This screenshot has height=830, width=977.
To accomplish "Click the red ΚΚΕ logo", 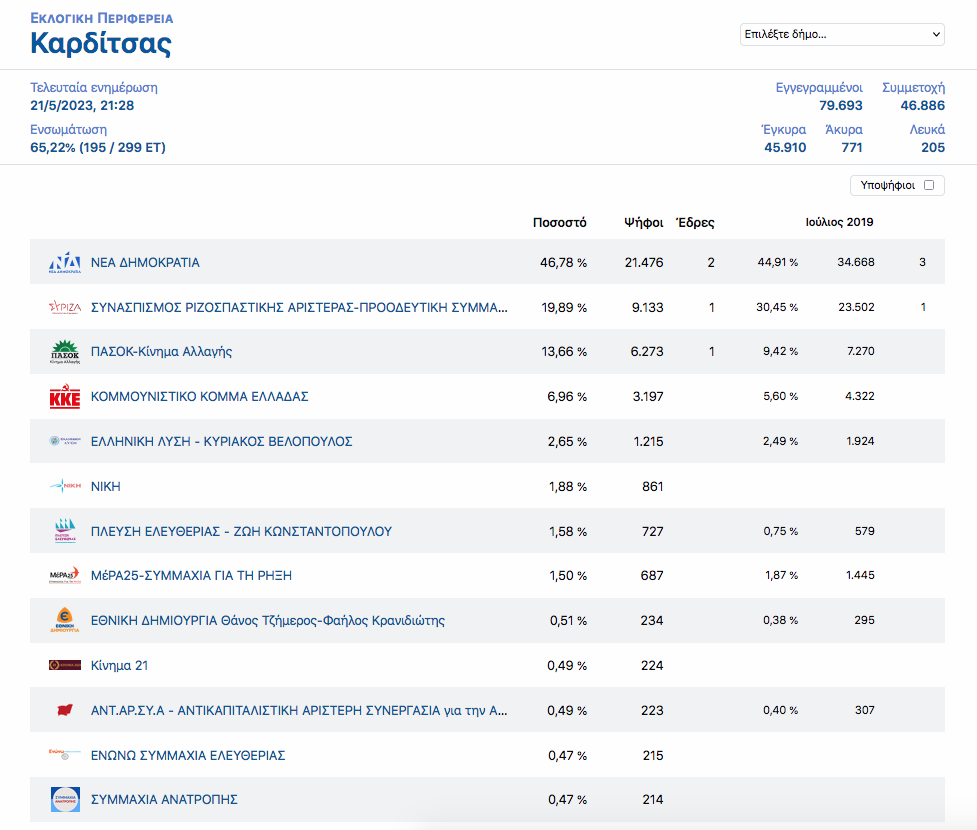I will 65,396.
